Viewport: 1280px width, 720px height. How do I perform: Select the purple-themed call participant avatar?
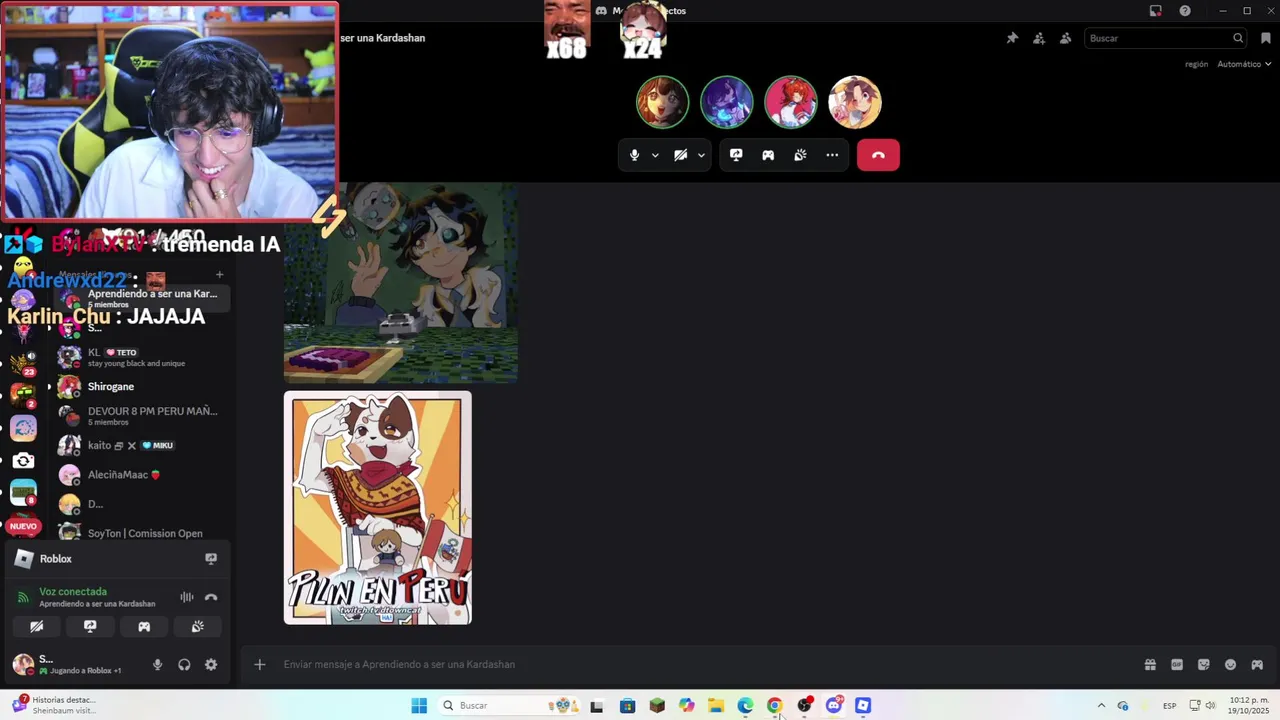(726, 102)
